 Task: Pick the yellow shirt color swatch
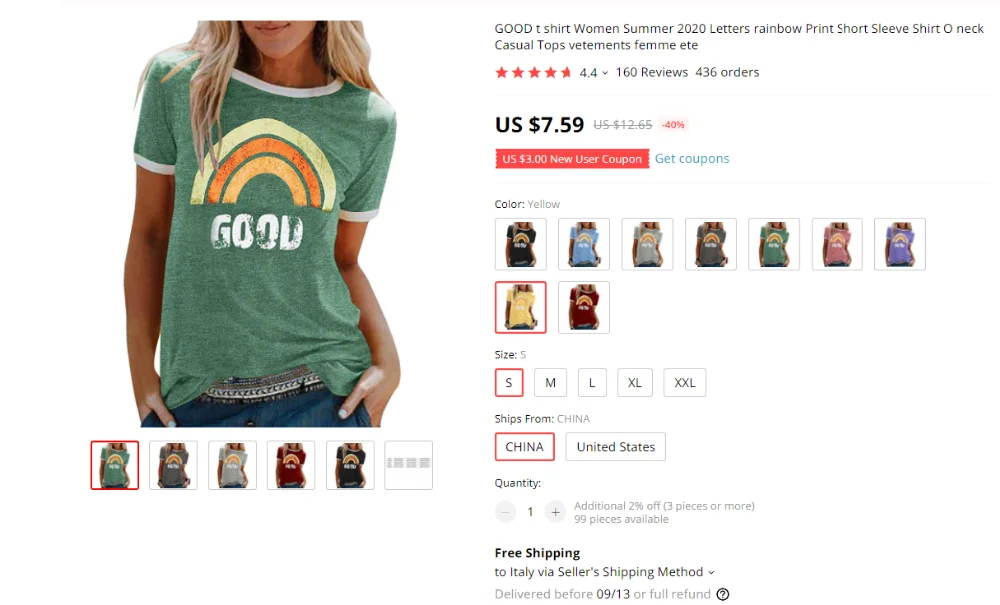point(520,307)
